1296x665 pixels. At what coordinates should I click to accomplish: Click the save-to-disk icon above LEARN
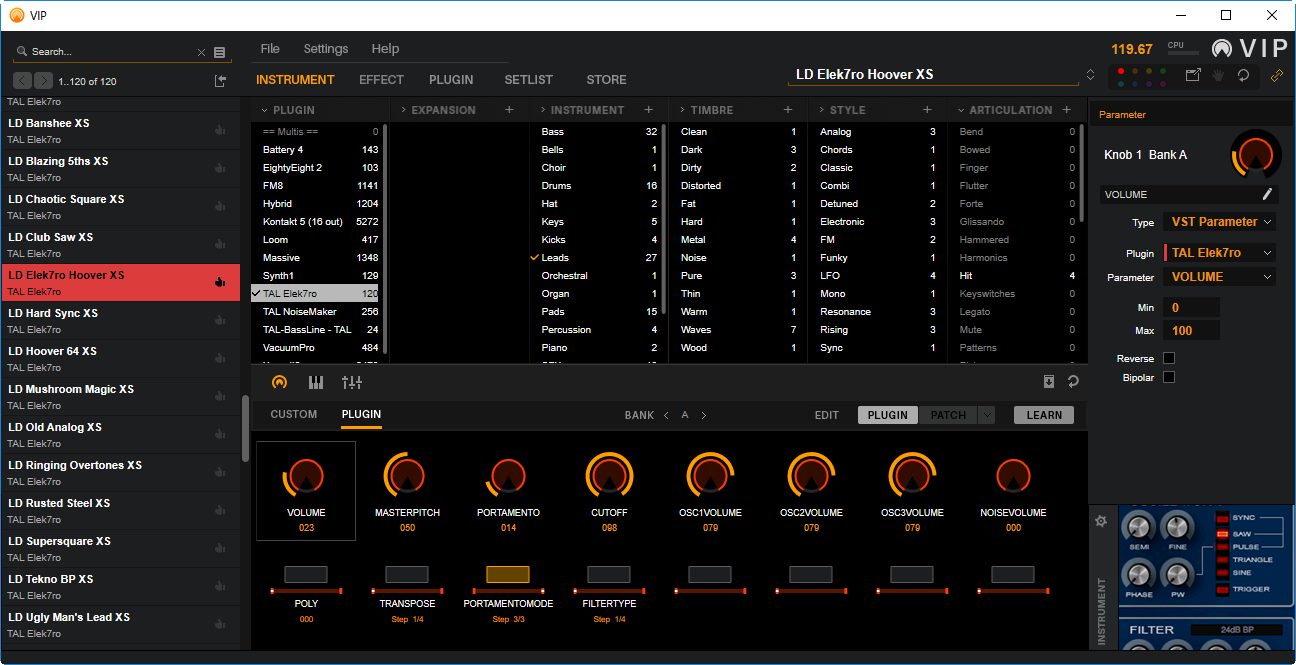(1048, 381)
